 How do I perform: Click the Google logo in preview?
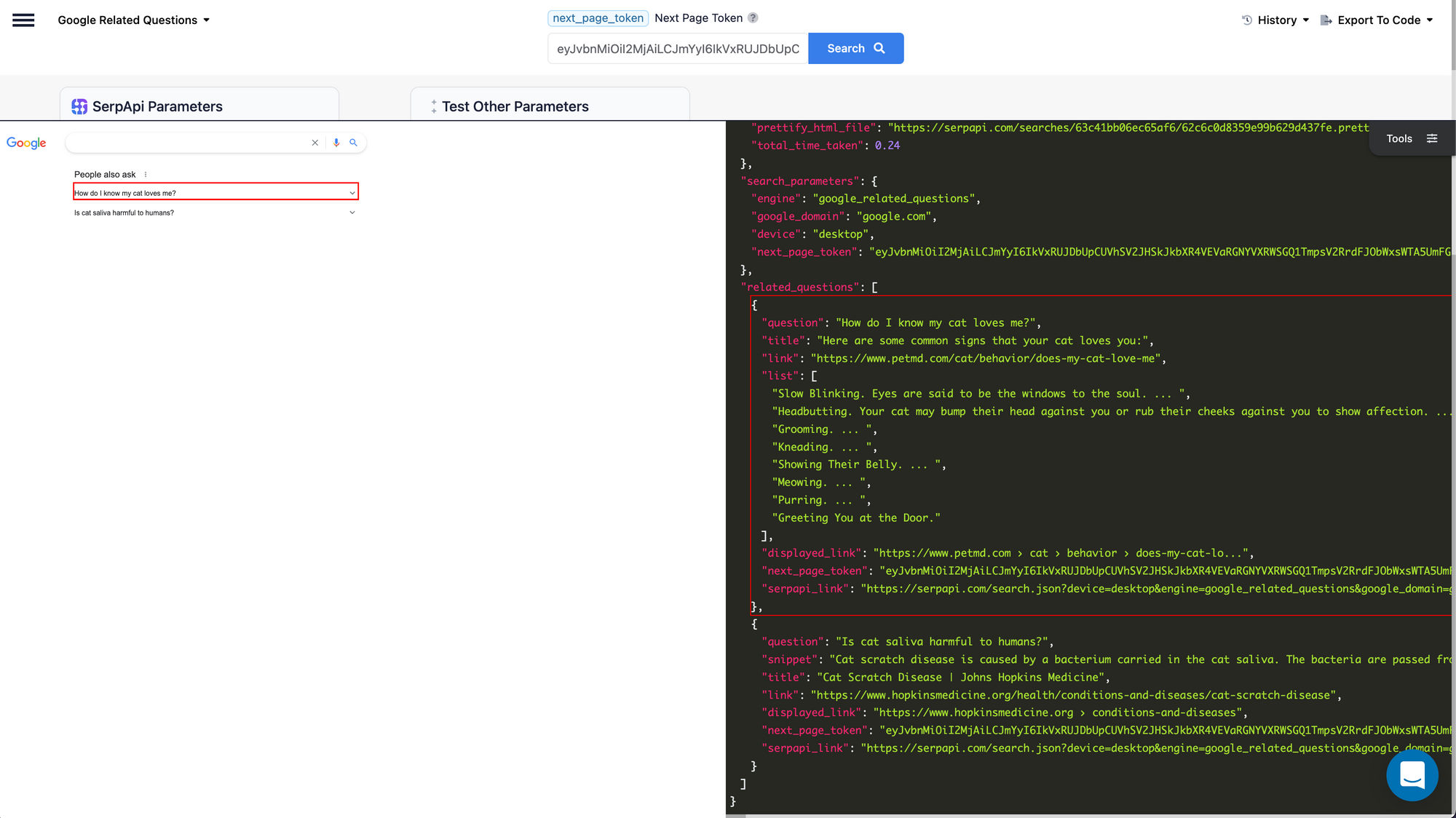click(26, 143)
